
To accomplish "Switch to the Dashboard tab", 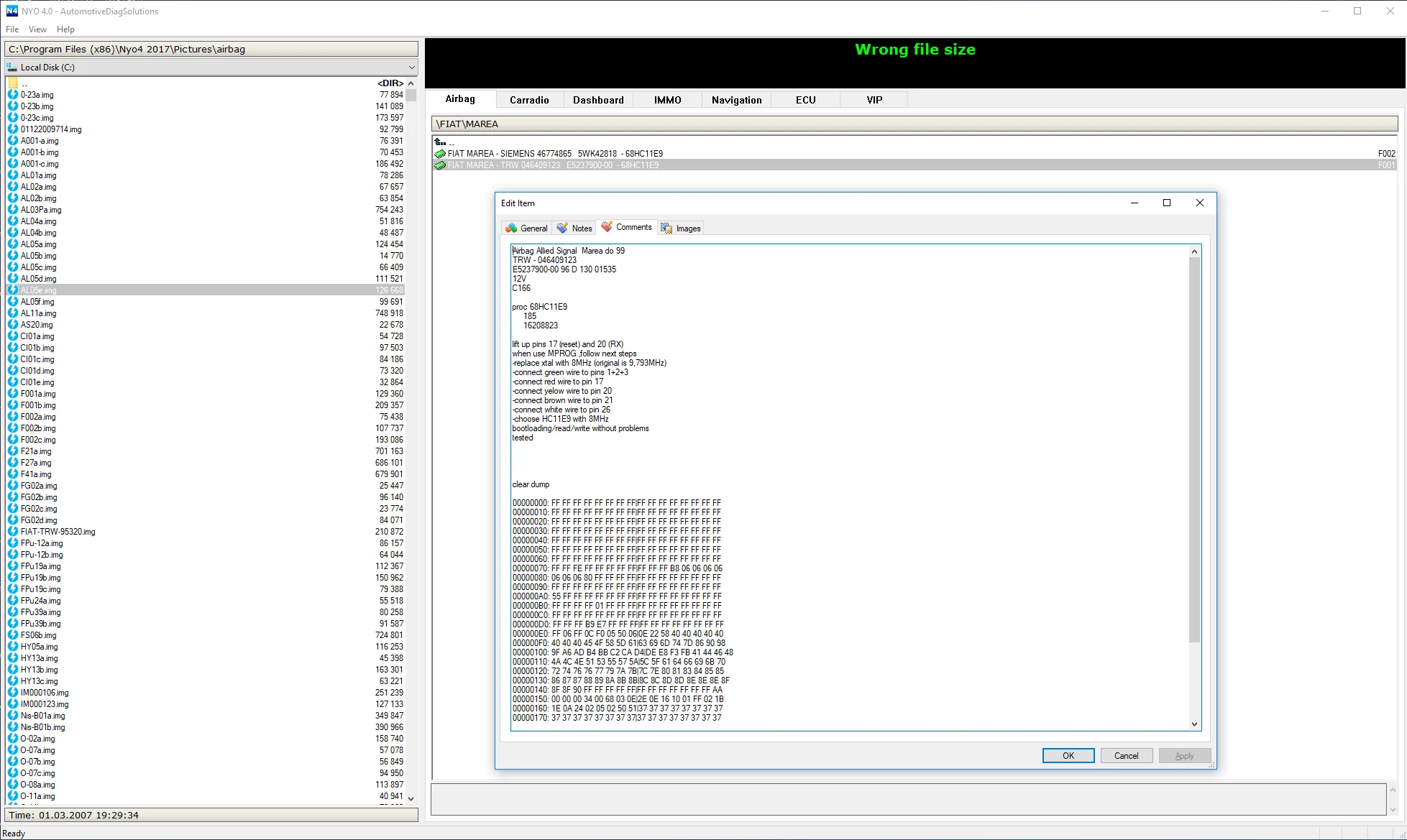I will tap(598, 100).
